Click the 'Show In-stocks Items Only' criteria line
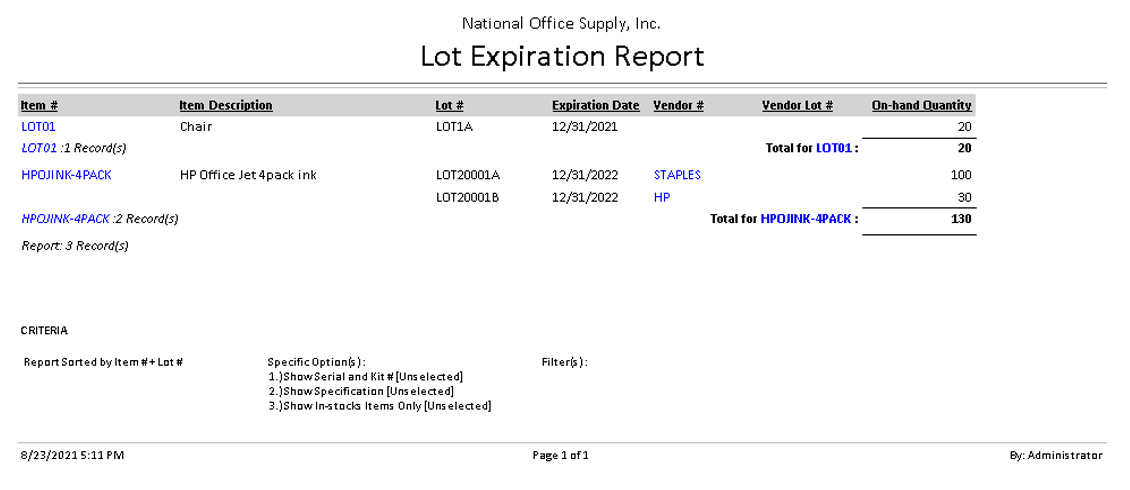Viewport: 1130px width, 490px height. pos(379,406)
